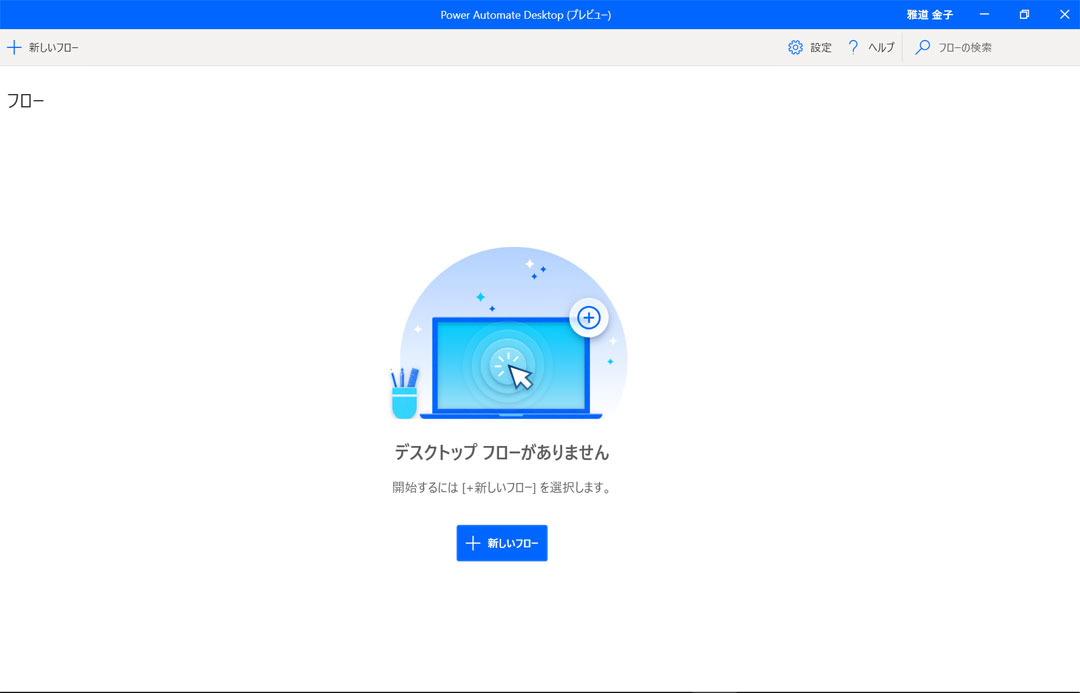Image resolution: width=1080 pixels, height=693 pixels.
Task: Click the デスクトップ フローがありません message
Action: [x=502, y=453]
